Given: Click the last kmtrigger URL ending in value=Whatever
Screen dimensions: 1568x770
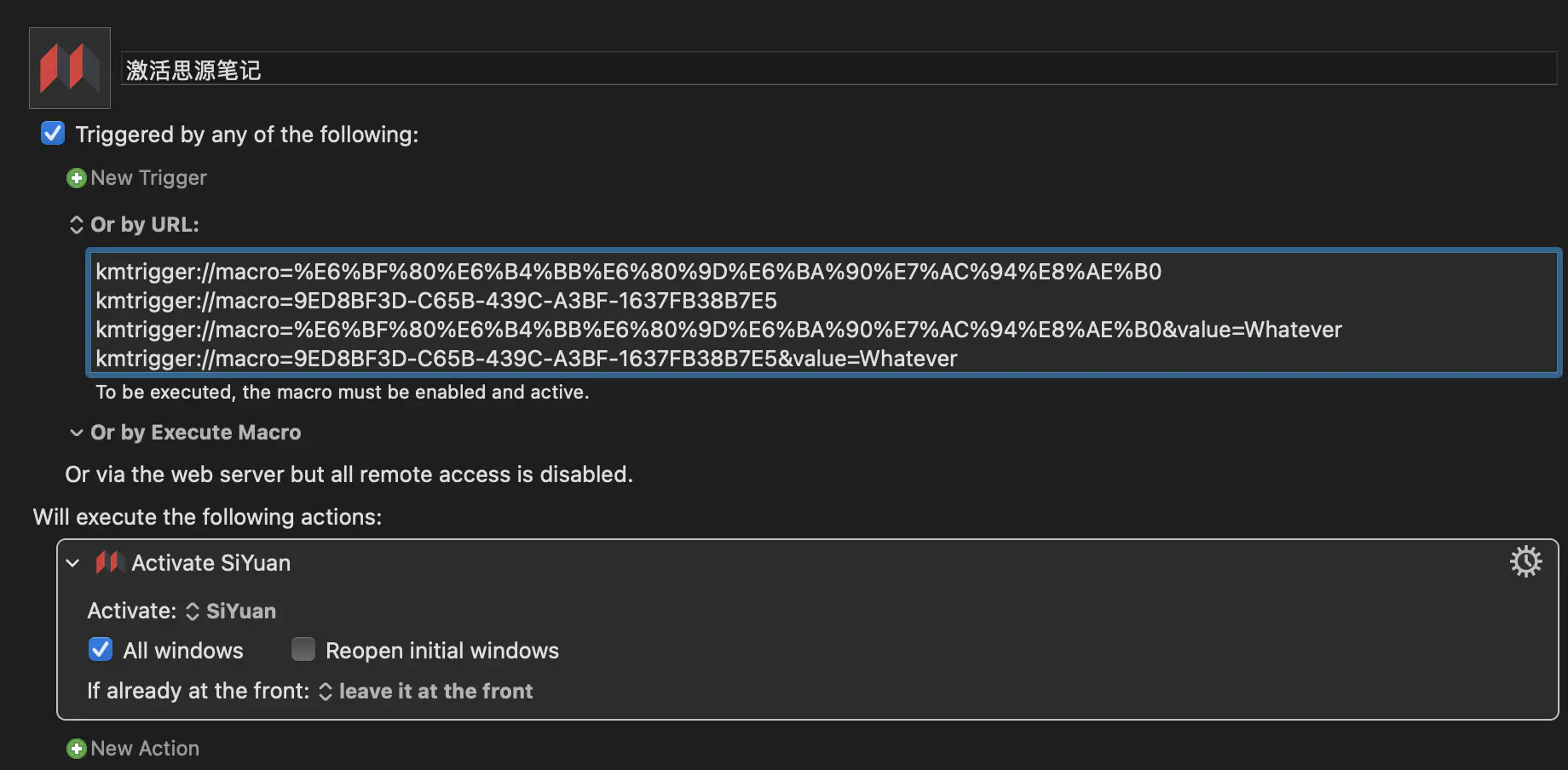Looking at the screenshot, I should click(x=526, y=359).
